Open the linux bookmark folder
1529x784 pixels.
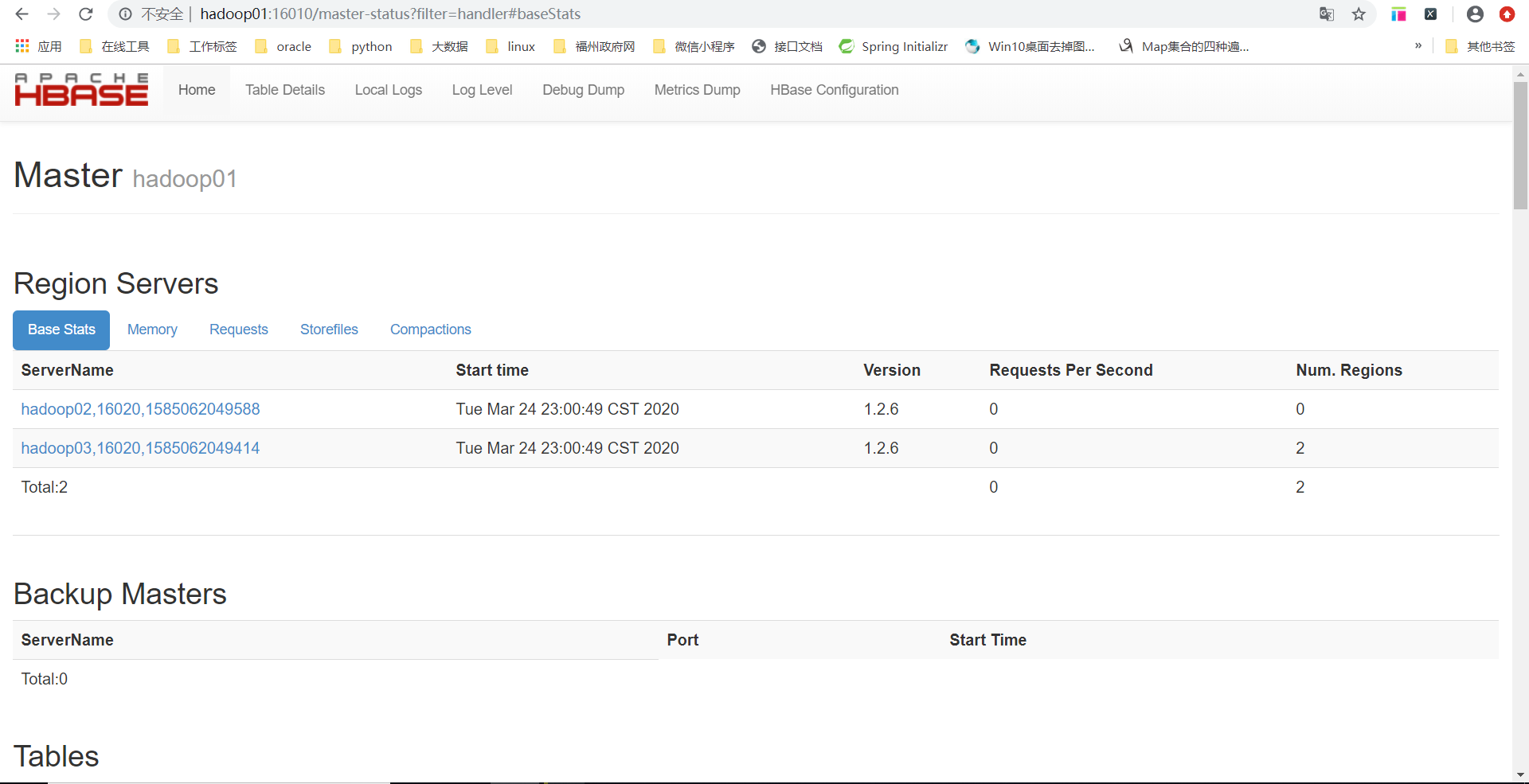tap(510, 46)
